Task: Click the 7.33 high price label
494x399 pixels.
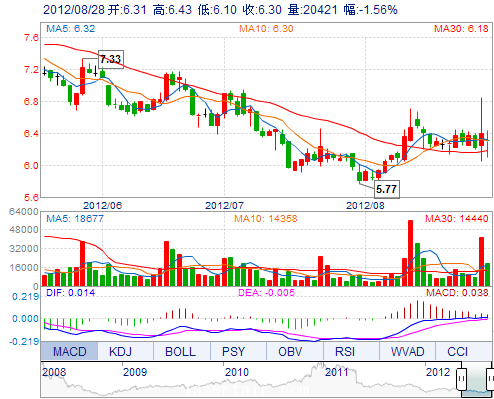Action: click(111, 59)
